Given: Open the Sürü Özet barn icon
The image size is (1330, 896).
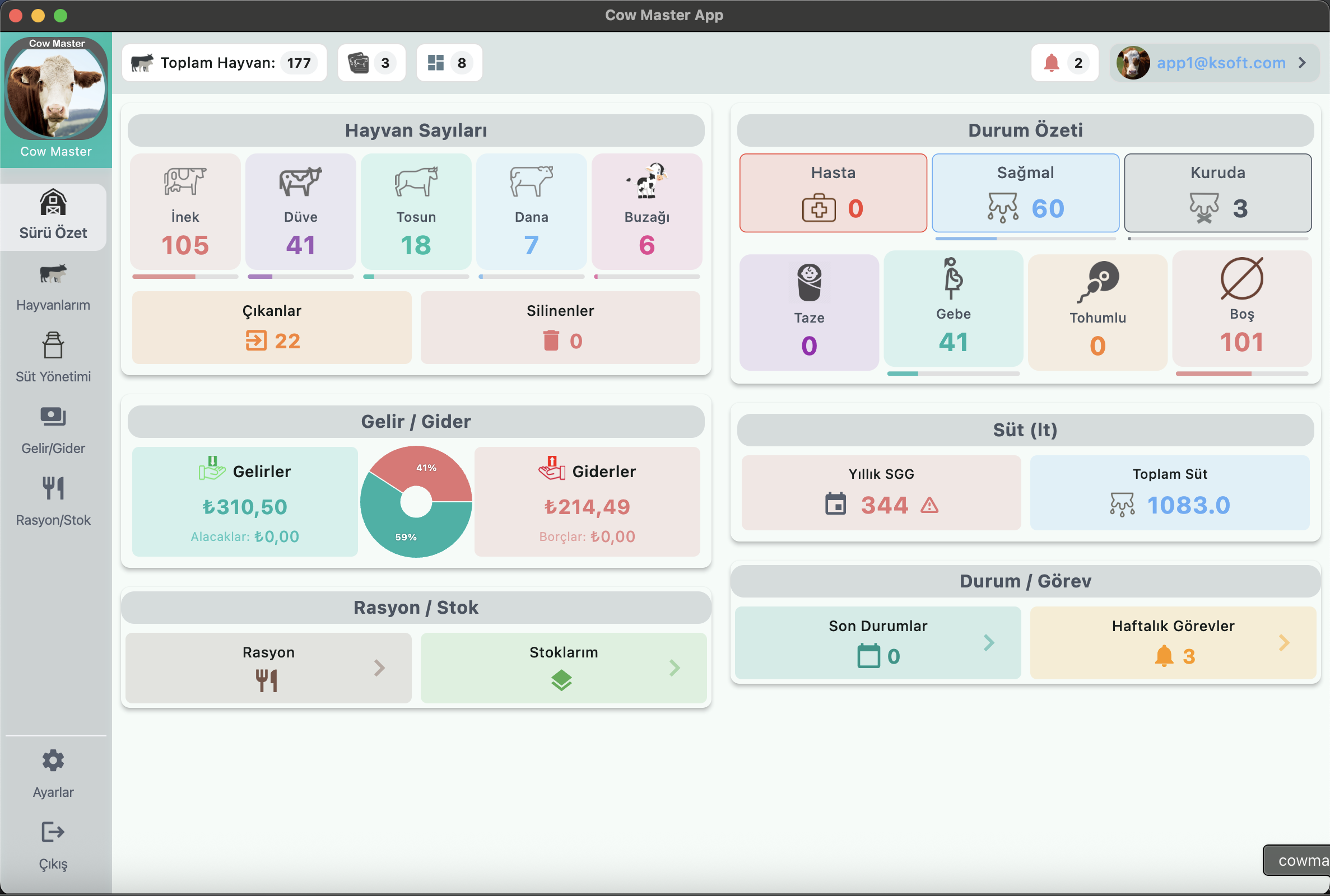Looking at the screenshot, I should 53,202.
